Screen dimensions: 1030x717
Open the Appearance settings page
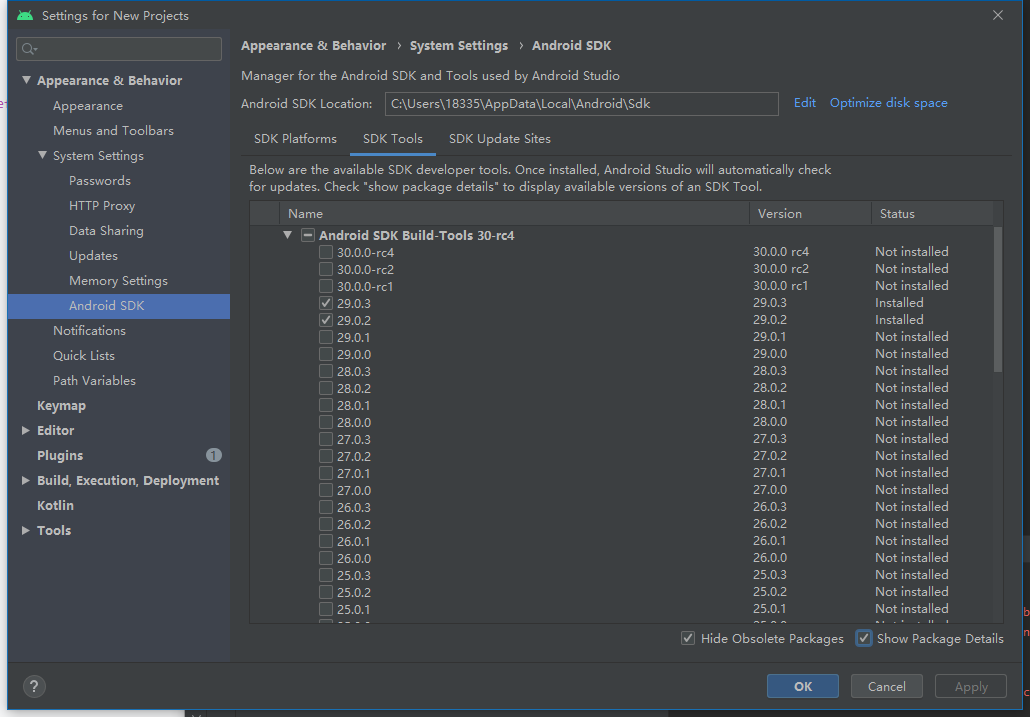(x=88, y=106)
